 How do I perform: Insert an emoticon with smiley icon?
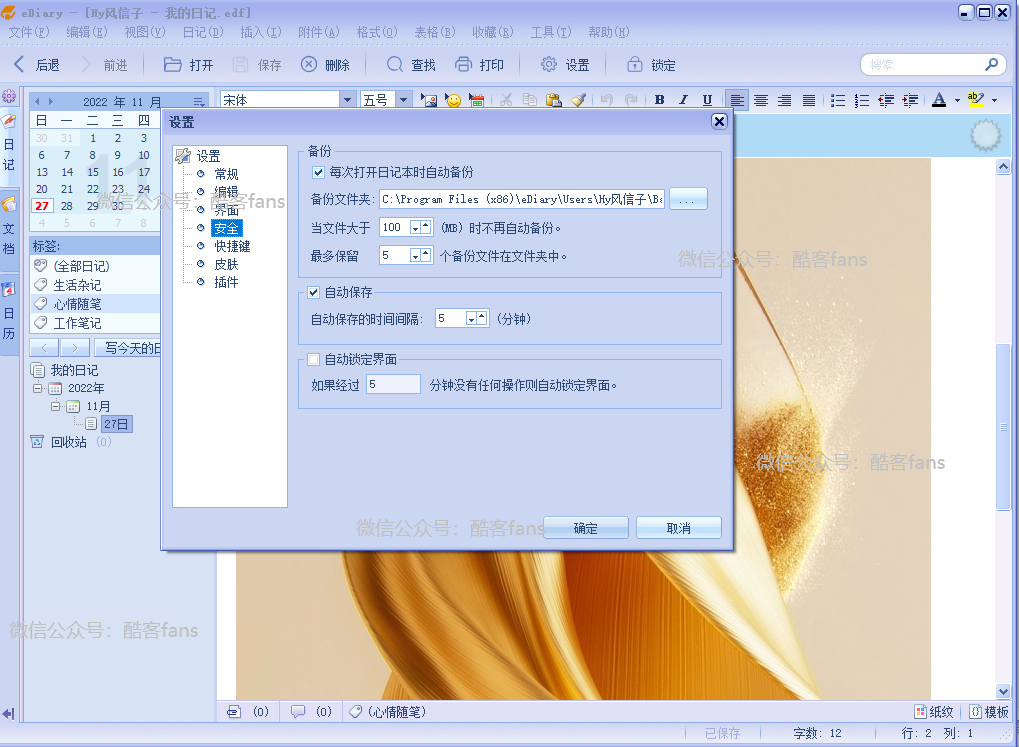click(453, 100)
